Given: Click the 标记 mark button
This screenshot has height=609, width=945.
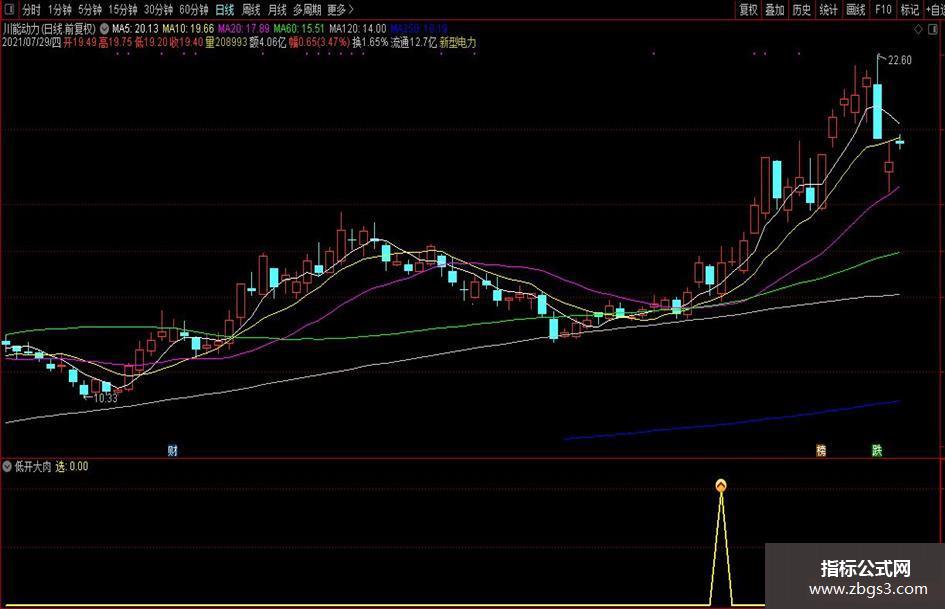Looking at the screenshot, I should (909, 10).
